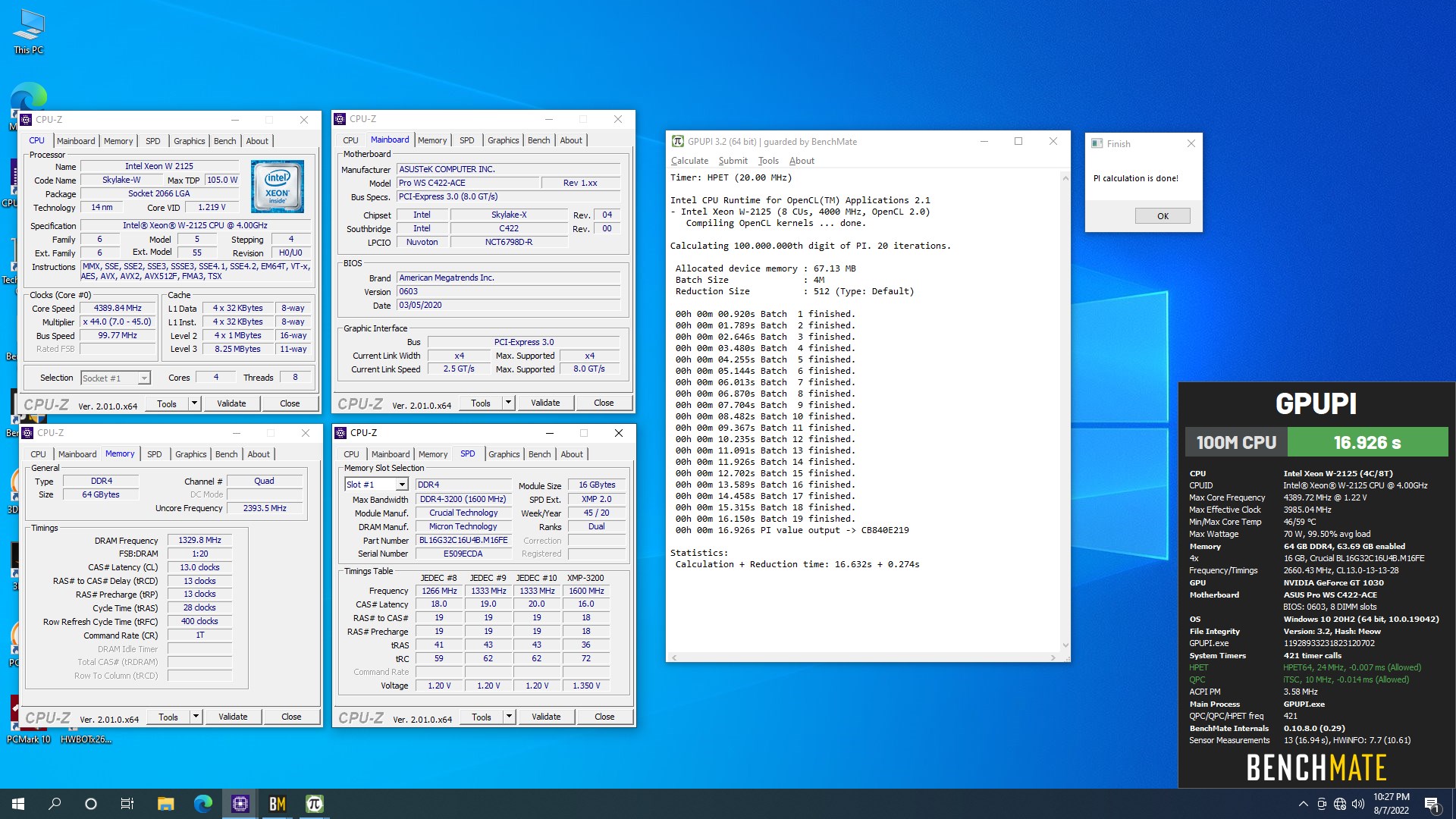Screen dimensions: 1456x819
Task: Click CPU-Z CPU window title icon
Action: click(x=27, y=120)
